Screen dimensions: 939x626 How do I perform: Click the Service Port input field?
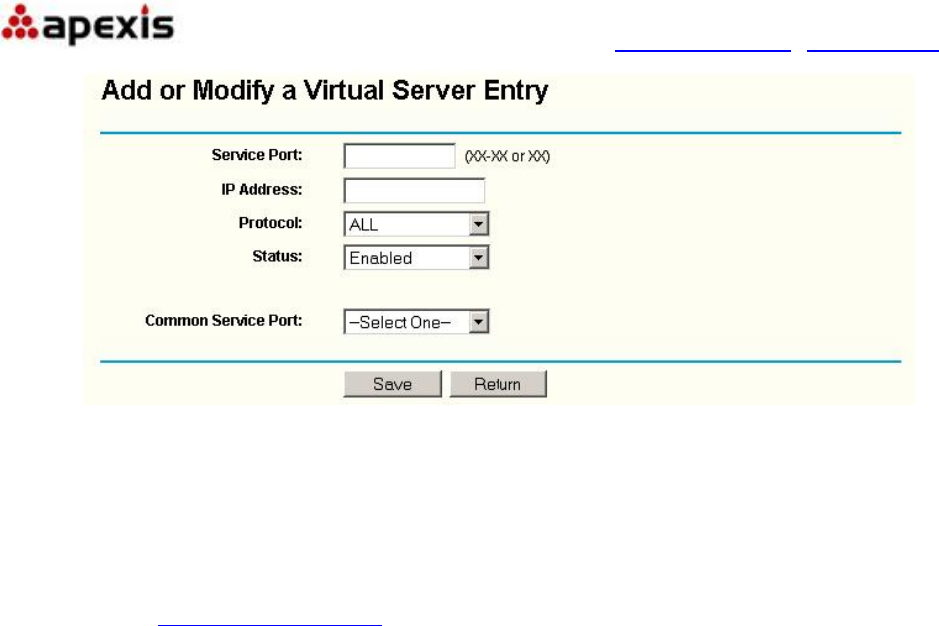399,156
